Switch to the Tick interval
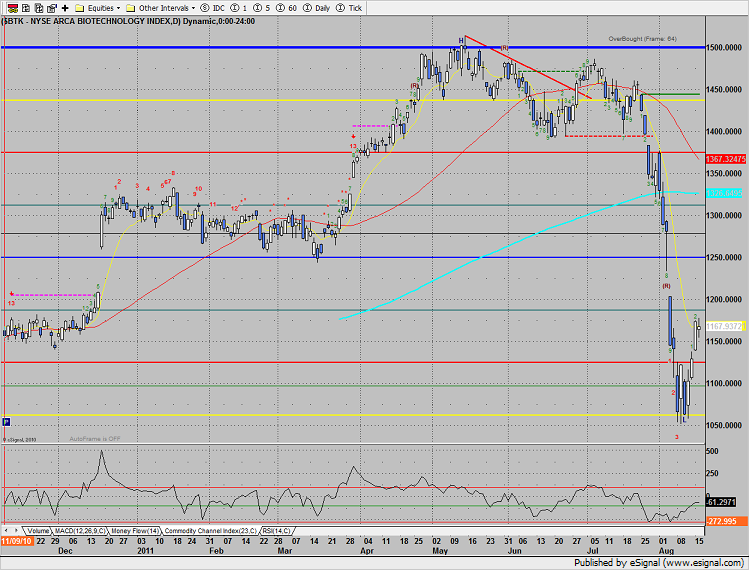This screenshot has width=749, height=570. (349, 8)
